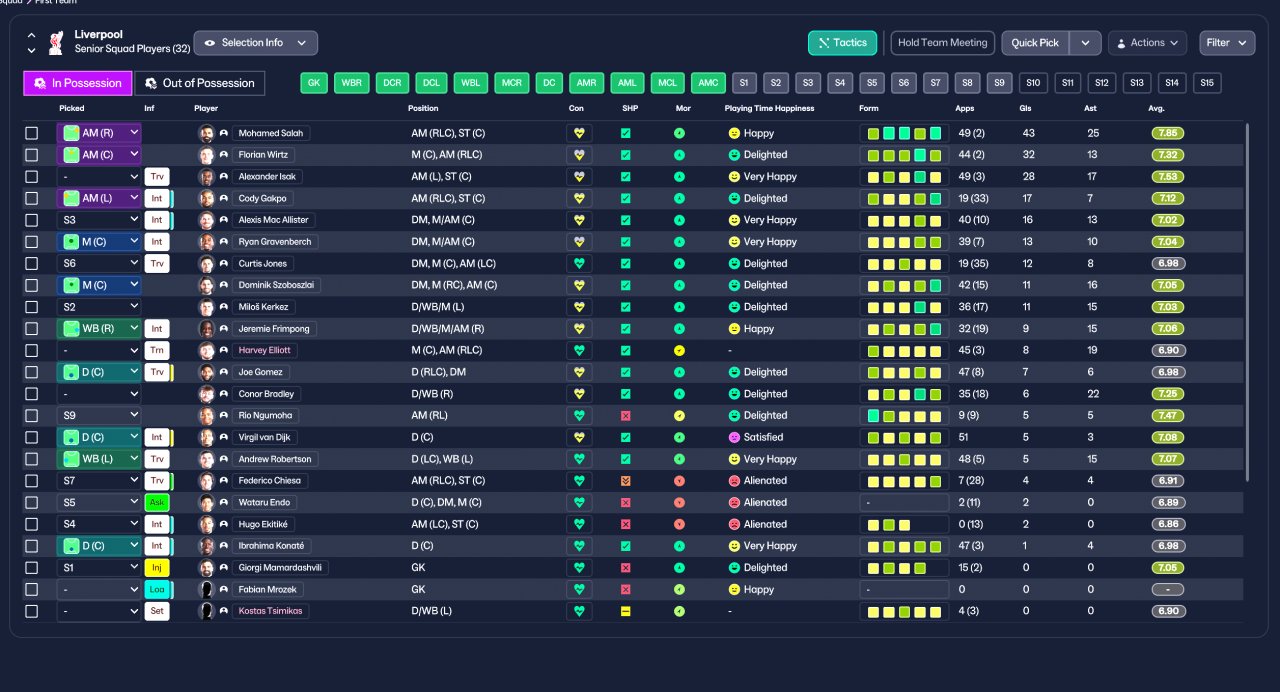Click Kostas Tsimikas's Set badge
The image size is (1280, 692).
157,611
